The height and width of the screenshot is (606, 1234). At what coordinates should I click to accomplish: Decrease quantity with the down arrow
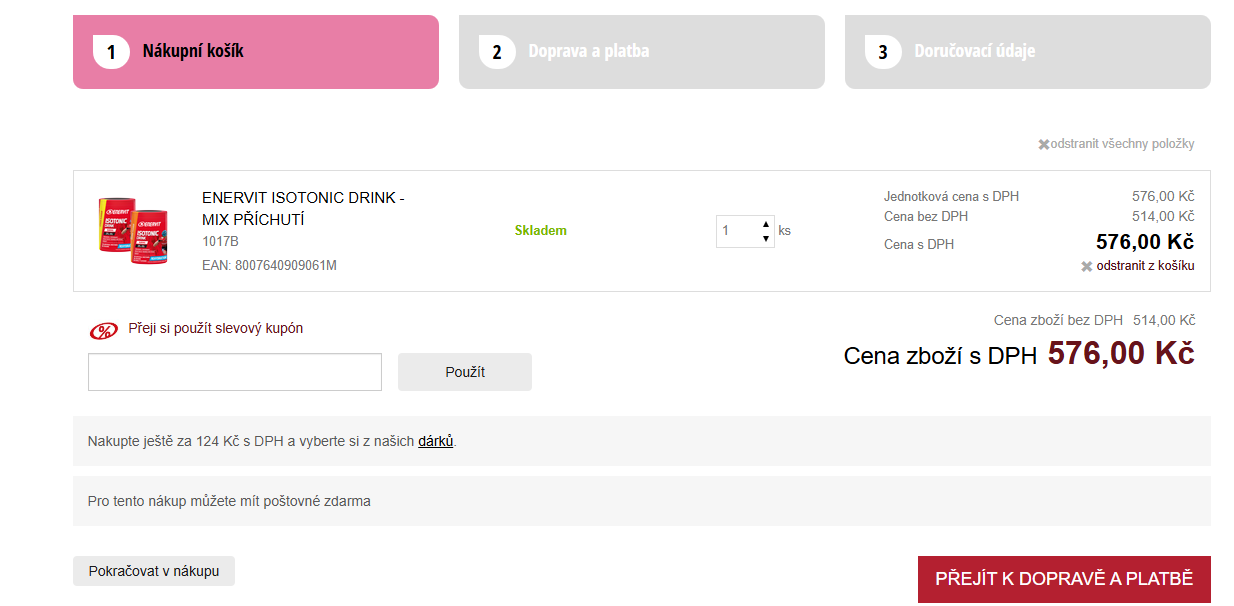(x=766, y=239)
